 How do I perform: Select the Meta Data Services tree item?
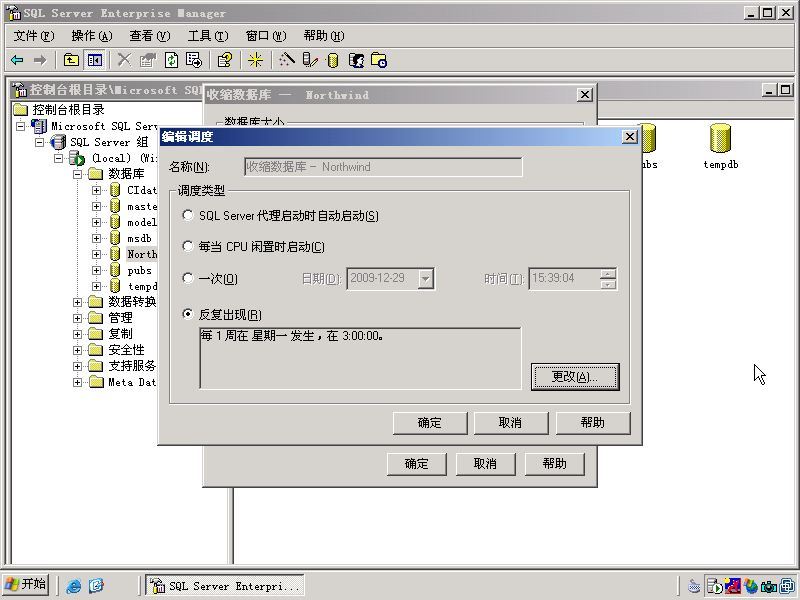(132, 382)
